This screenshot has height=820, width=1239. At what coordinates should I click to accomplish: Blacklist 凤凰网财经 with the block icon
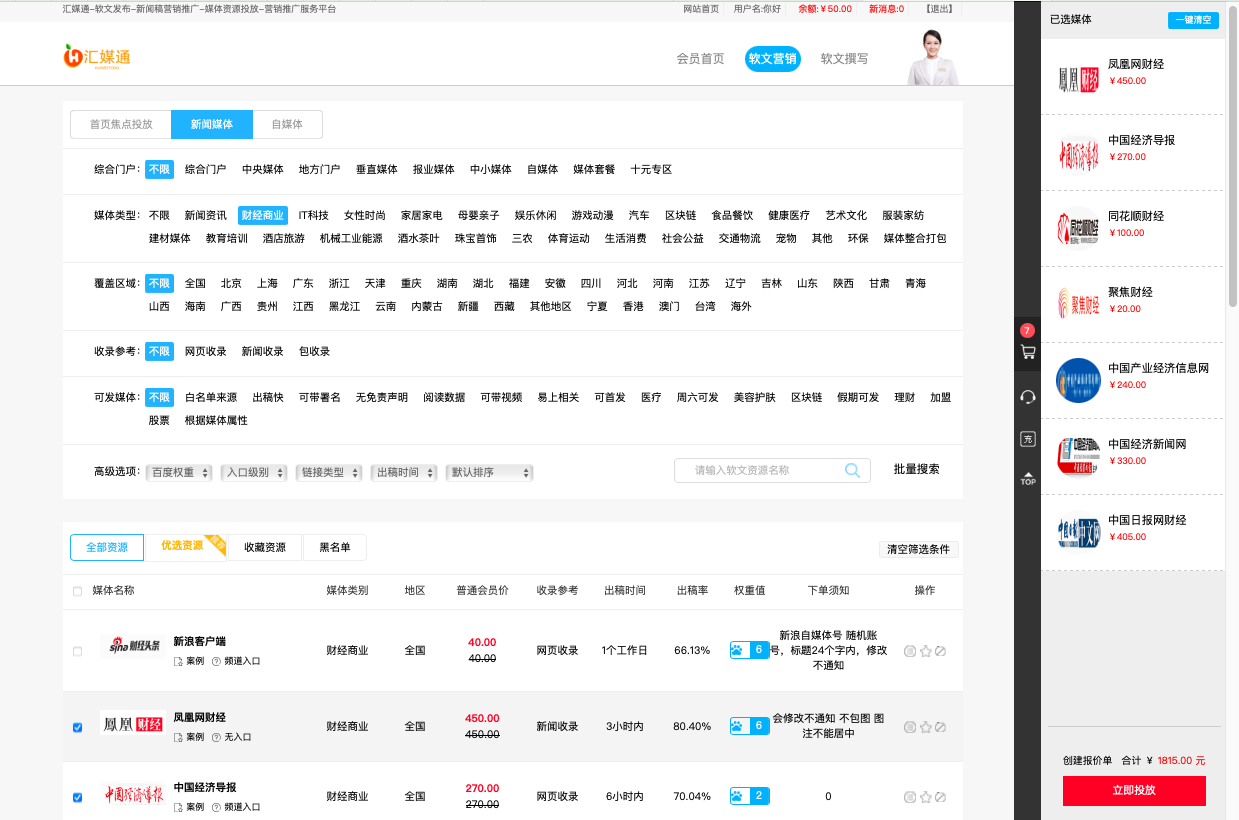click(x=940, y=727)
